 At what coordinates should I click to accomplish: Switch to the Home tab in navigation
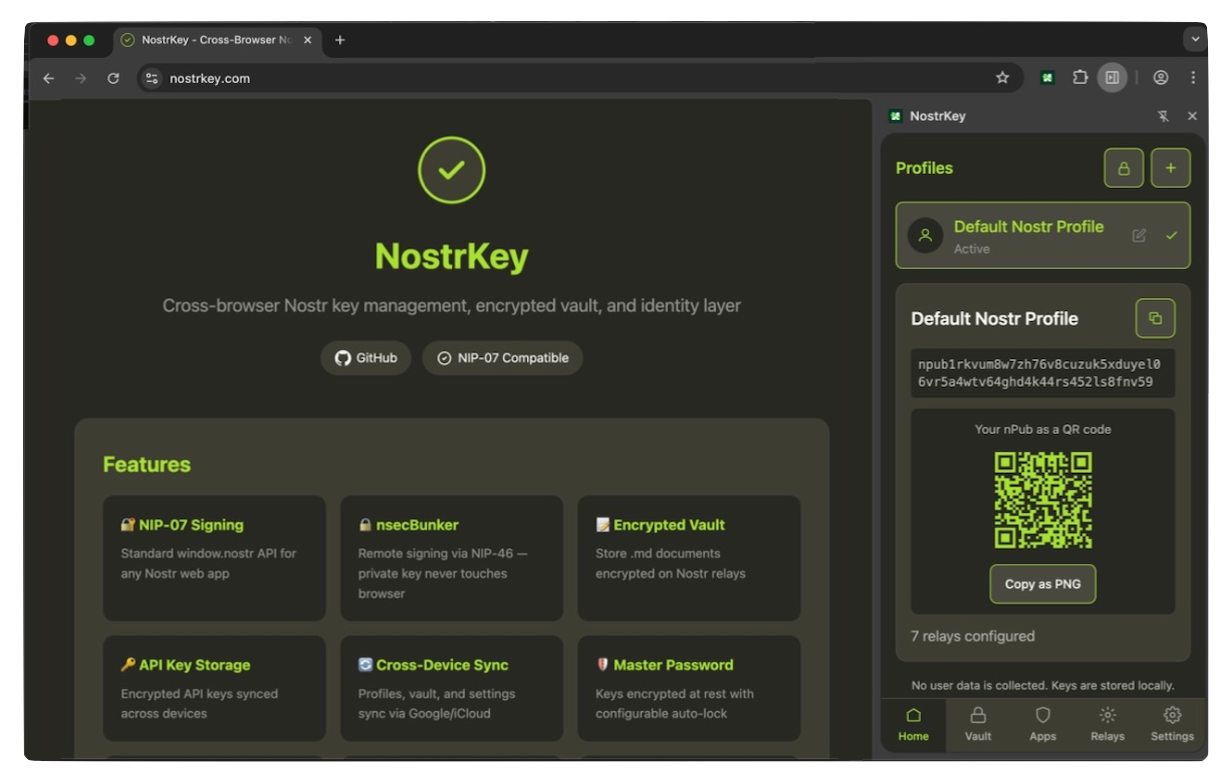tap(912, 722)
